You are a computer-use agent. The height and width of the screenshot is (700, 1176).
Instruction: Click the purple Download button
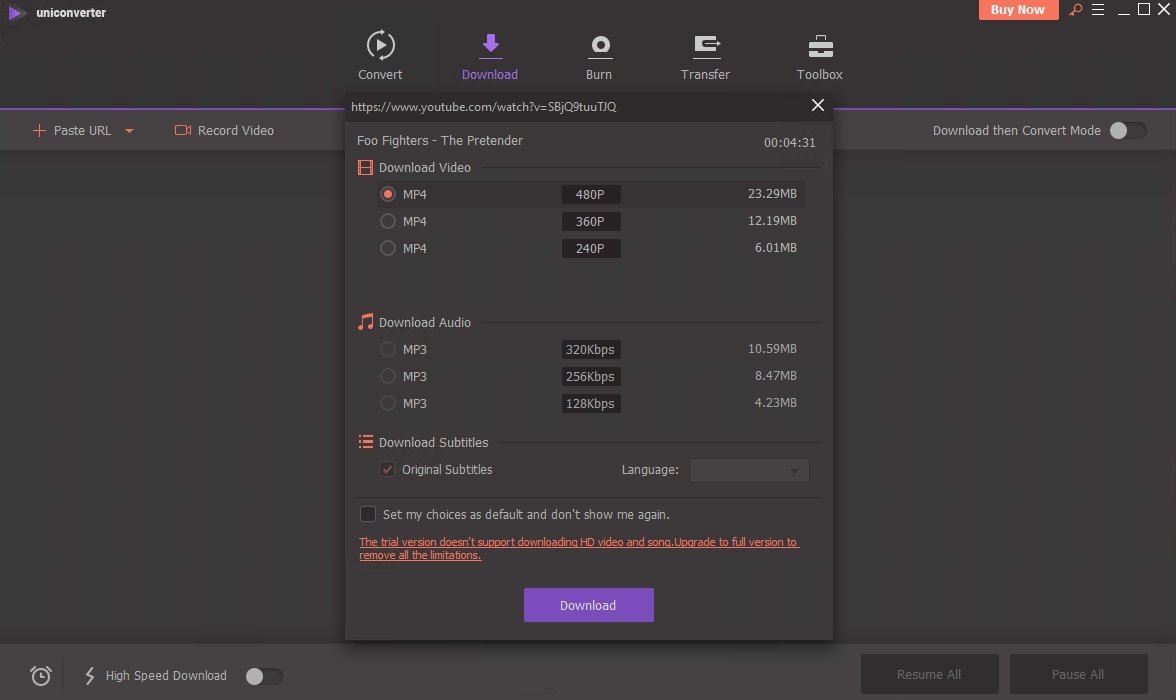pyautogui.click(x=589, y=605)
